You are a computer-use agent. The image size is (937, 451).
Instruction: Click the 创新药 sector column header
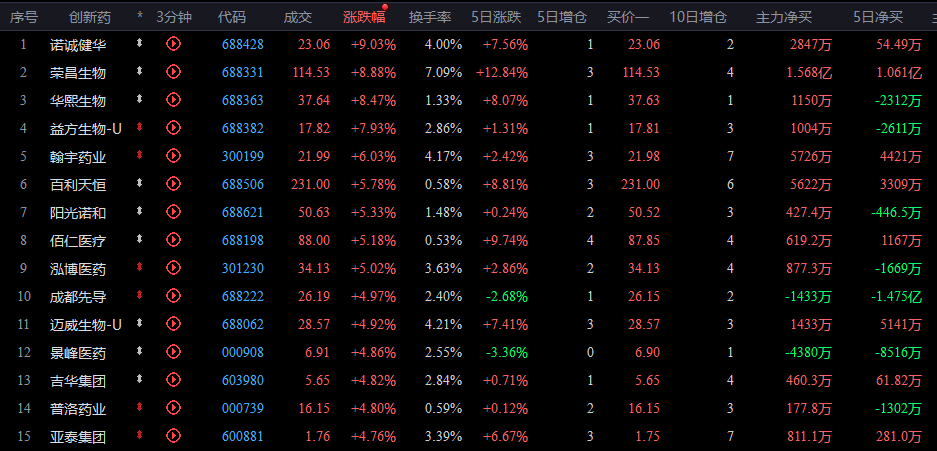[x=90, y=17]
